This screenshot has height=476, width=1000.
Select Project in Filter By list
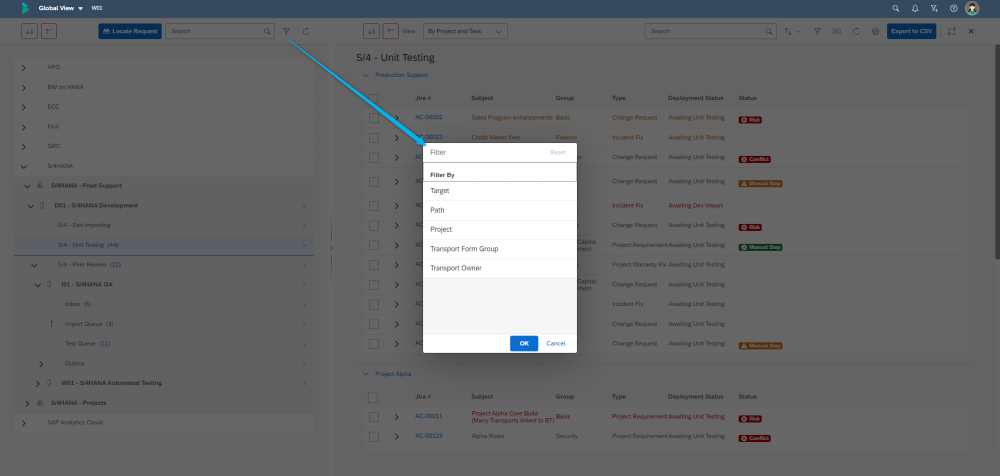(x=500, y=230)
